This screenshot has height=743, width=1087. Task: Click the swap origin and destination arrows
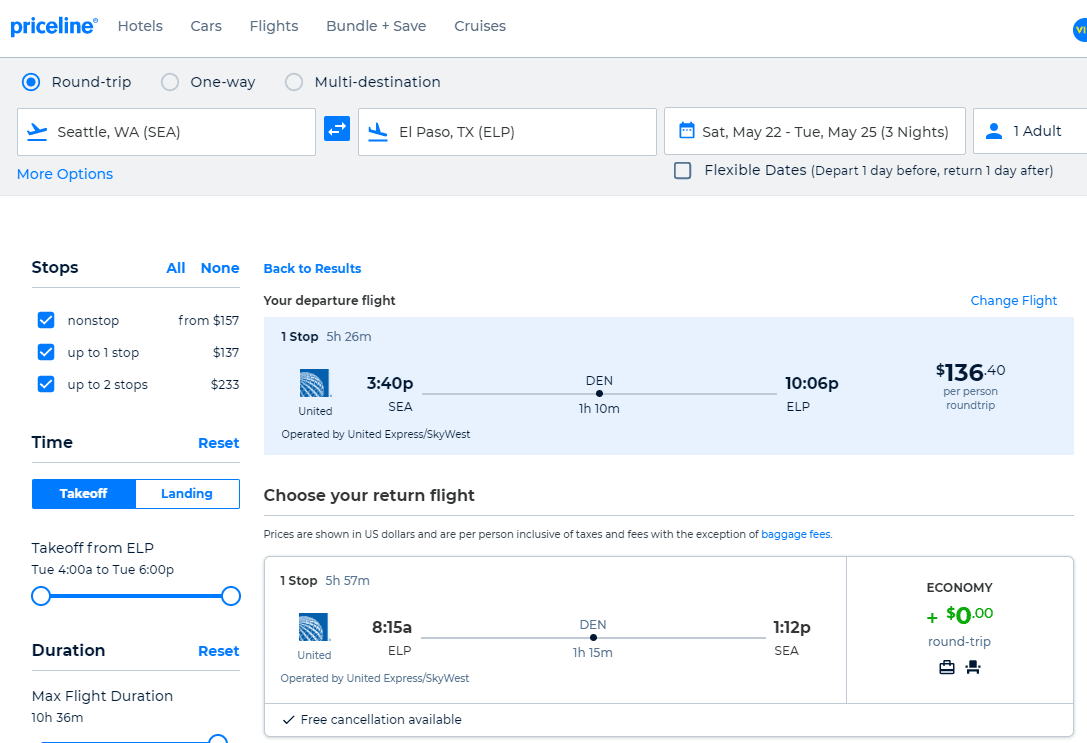337,130
